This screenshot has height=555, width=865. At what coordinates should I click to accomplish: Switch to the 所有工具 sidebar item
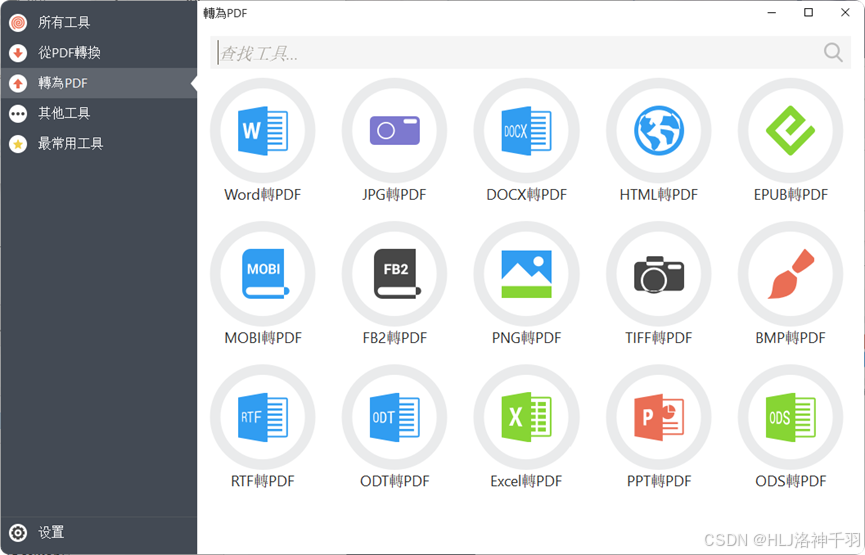click(99, 23)
